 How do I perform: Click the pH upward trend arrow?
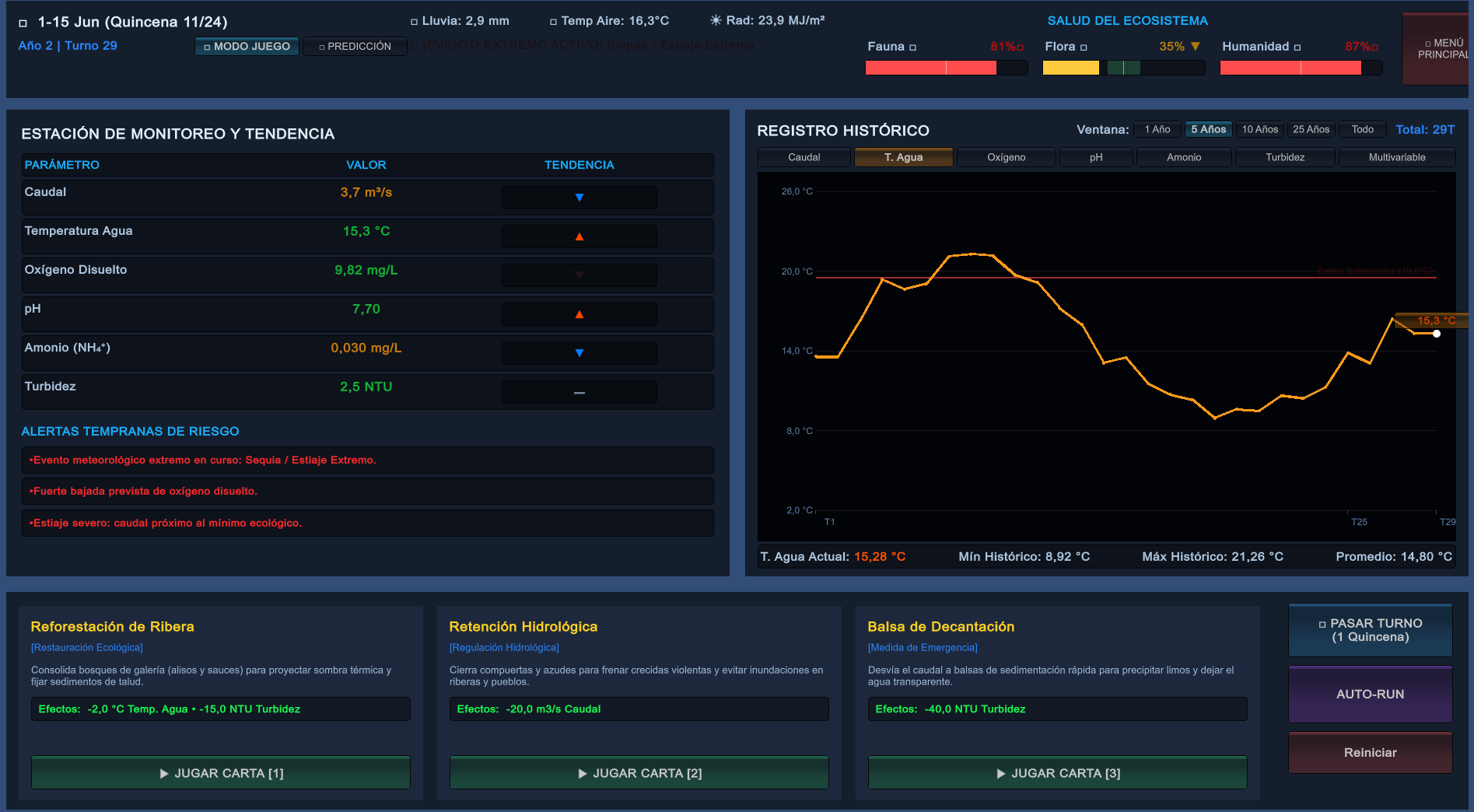pos(579,314)
